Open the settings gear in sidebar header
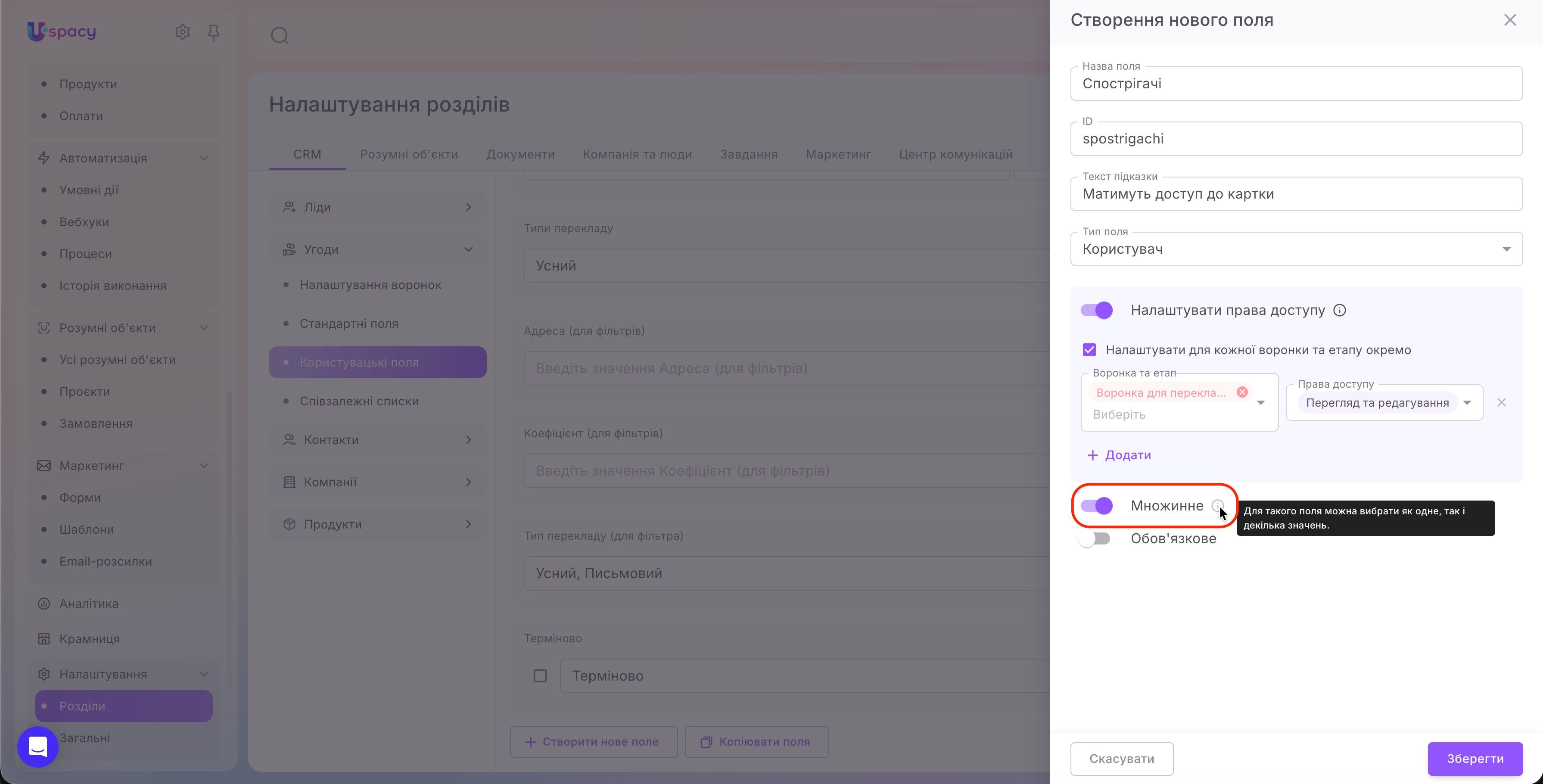 point(182,32)
